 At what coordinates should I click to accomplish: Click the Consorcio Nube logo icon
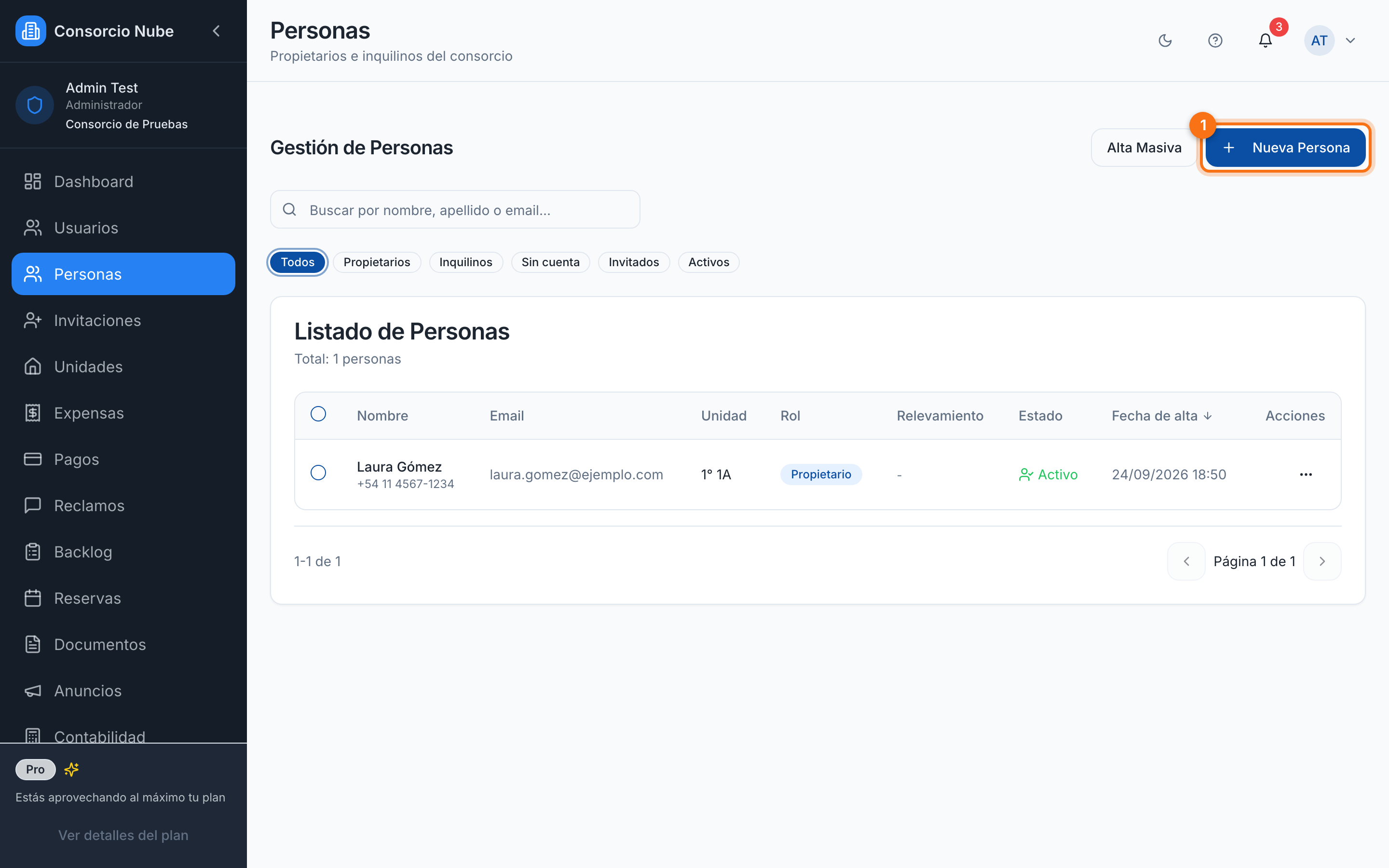click(30, 31)
